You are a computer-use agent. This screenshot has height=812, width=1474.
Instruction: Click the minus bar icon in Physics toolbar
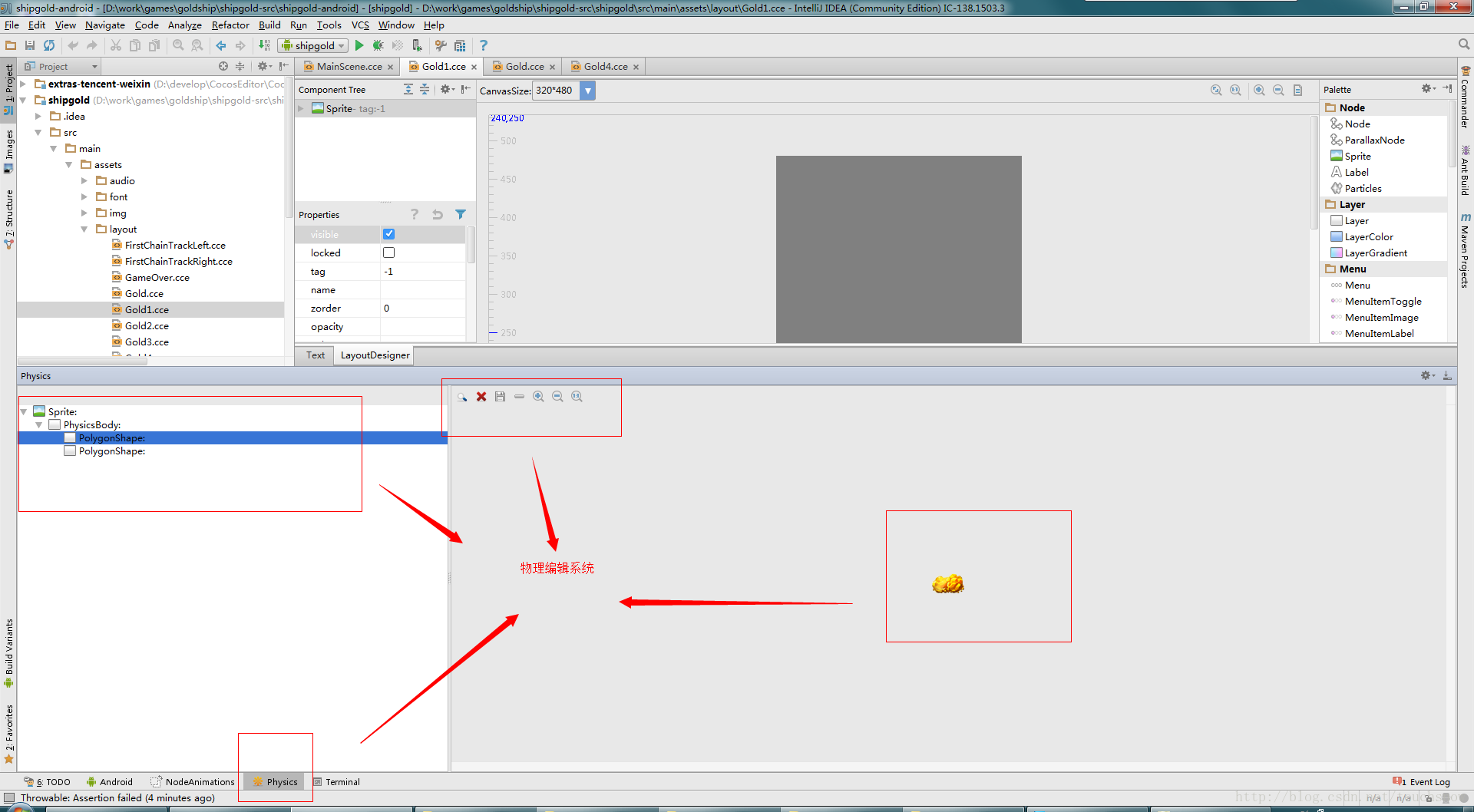click(520, 397)
